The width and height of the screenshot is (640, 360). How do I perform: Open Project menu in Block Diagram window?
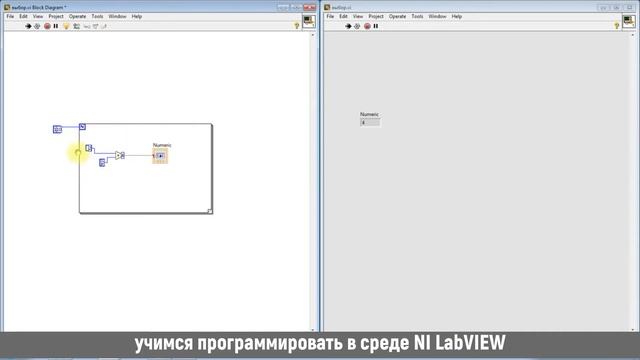pyautogui.click(x=56, y=16)
